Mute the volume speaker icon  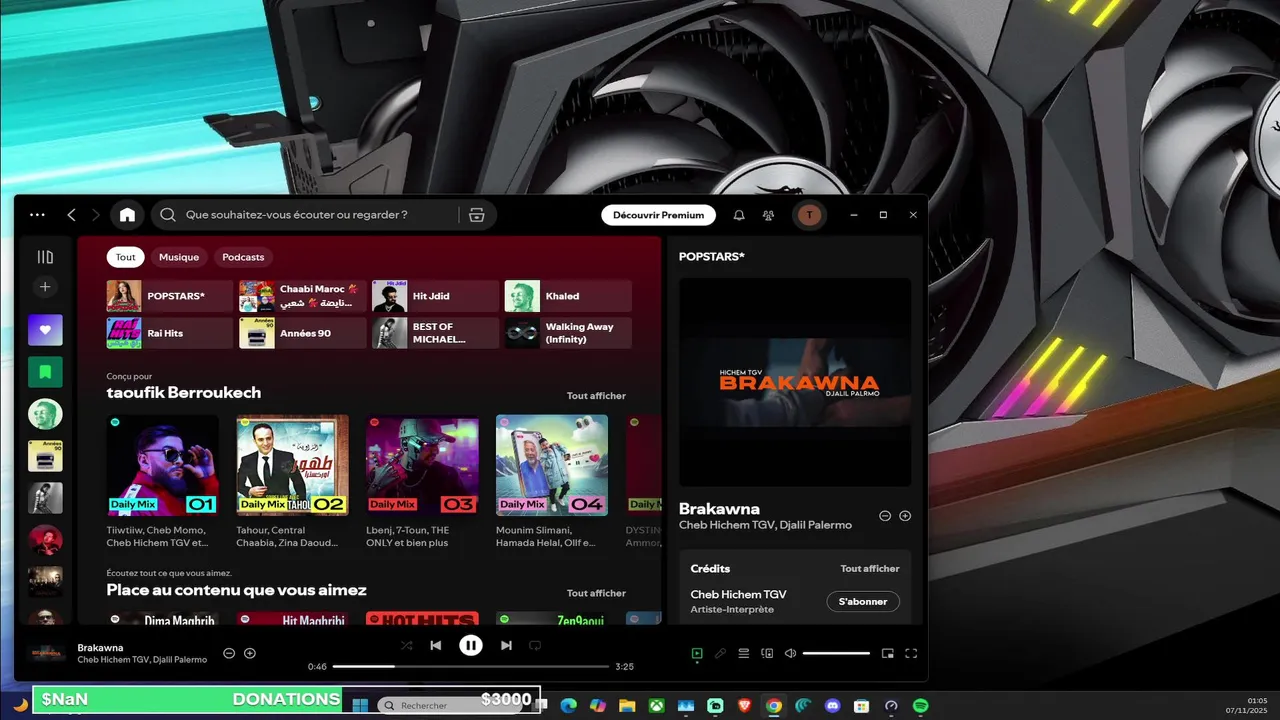click(790, 654)
